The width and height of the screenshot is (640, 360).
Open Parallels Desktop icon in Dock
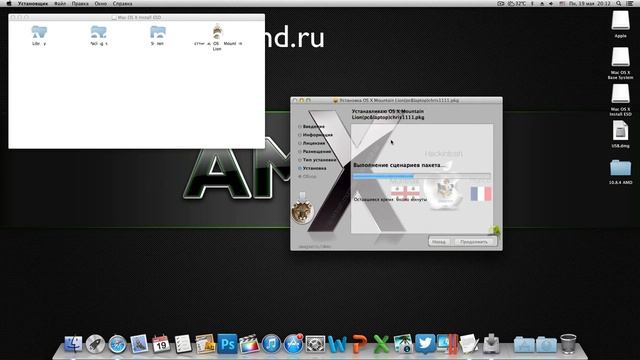tap(447, 344)
